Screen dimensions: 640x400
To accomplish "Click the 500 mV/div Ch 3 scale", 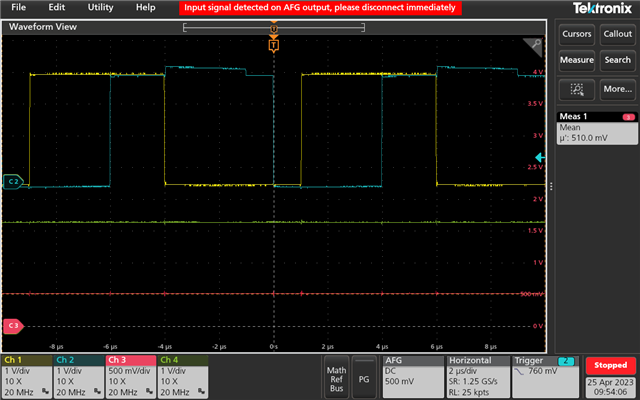I will pos(129,371).
